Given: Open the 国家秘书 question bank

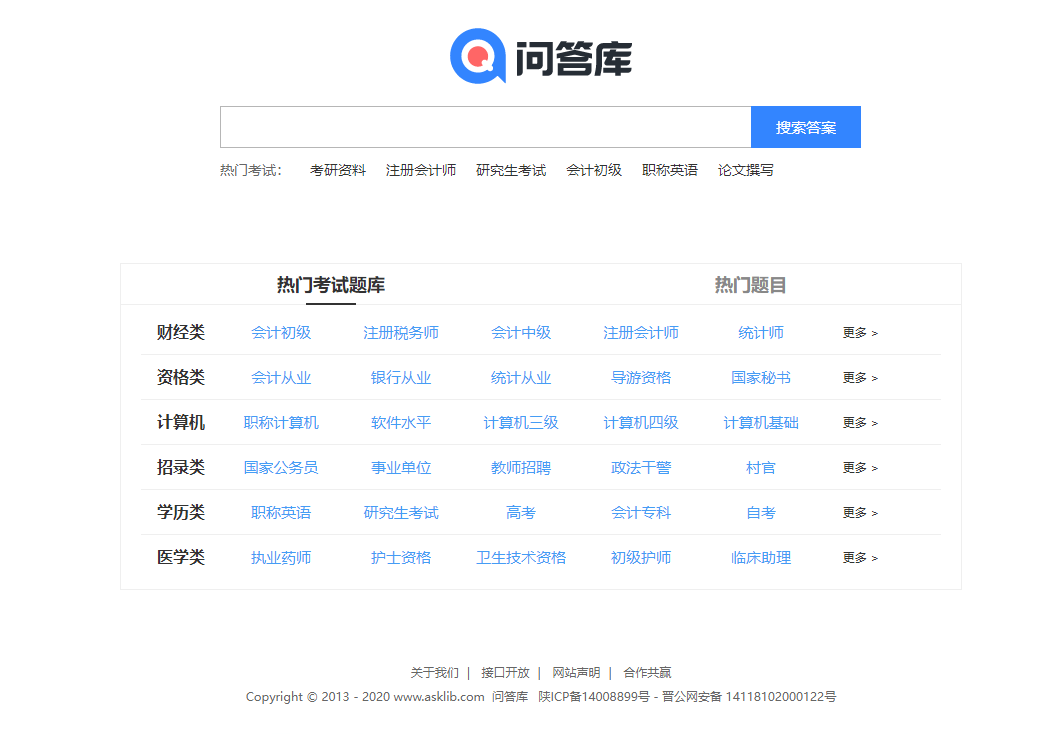Looking at the screenshot, I should click(x=761, y=378).
